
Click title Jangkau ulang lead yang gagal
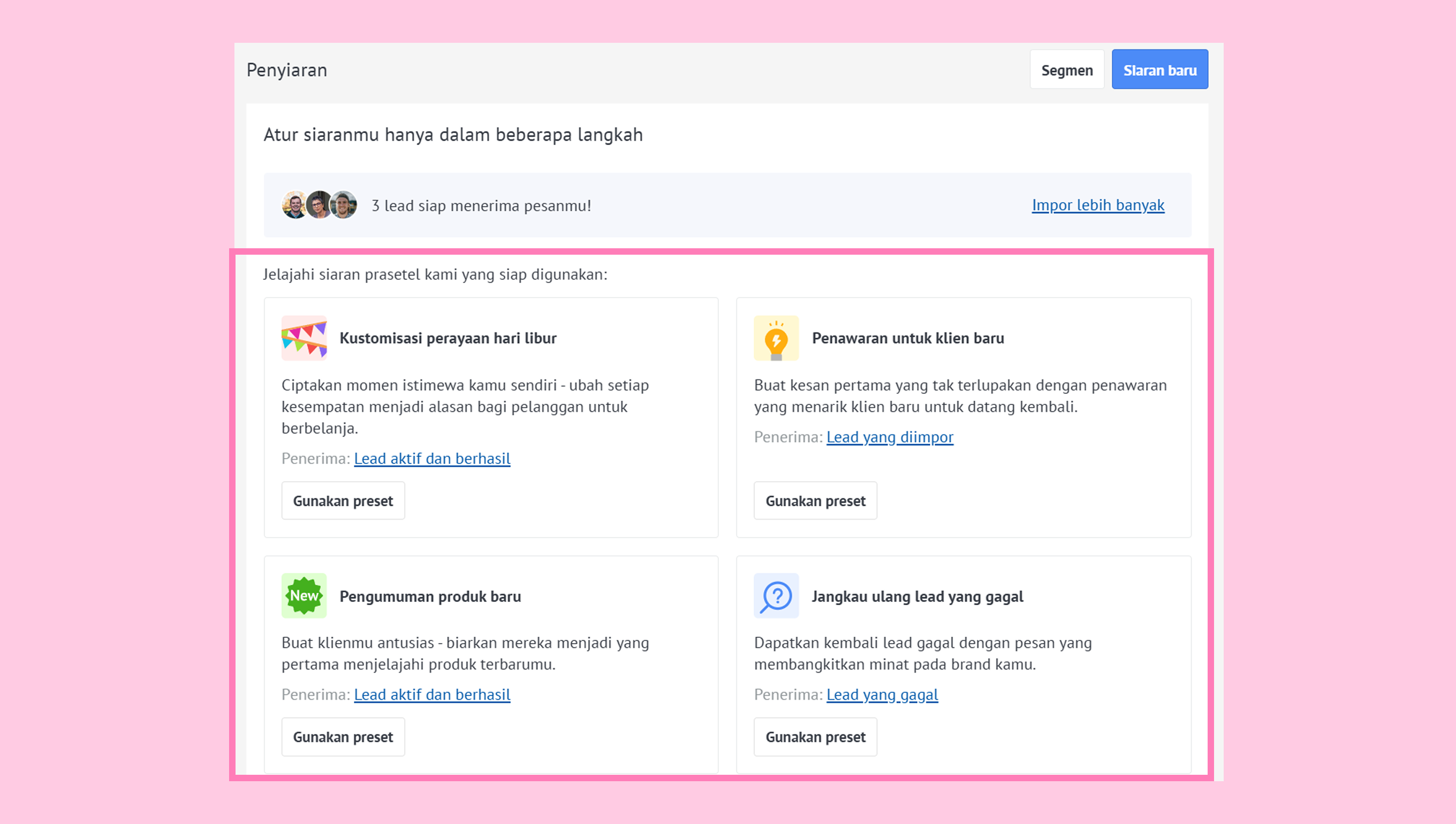coord(917,596)
